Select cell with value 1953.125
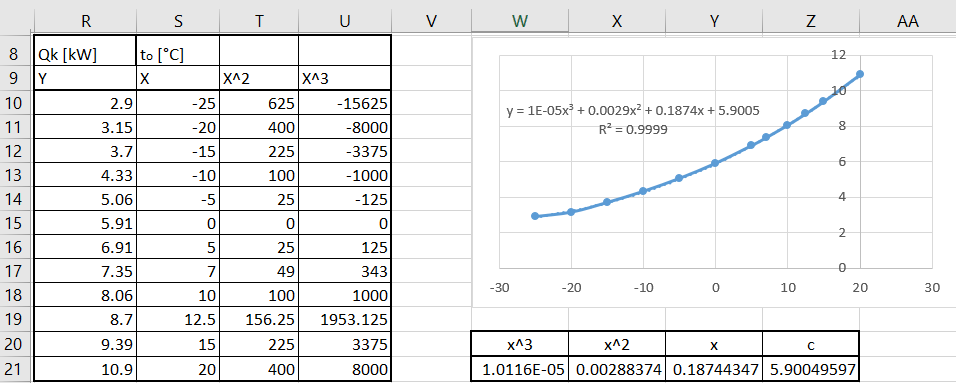 pyautogui.click(x=344, y=320)
